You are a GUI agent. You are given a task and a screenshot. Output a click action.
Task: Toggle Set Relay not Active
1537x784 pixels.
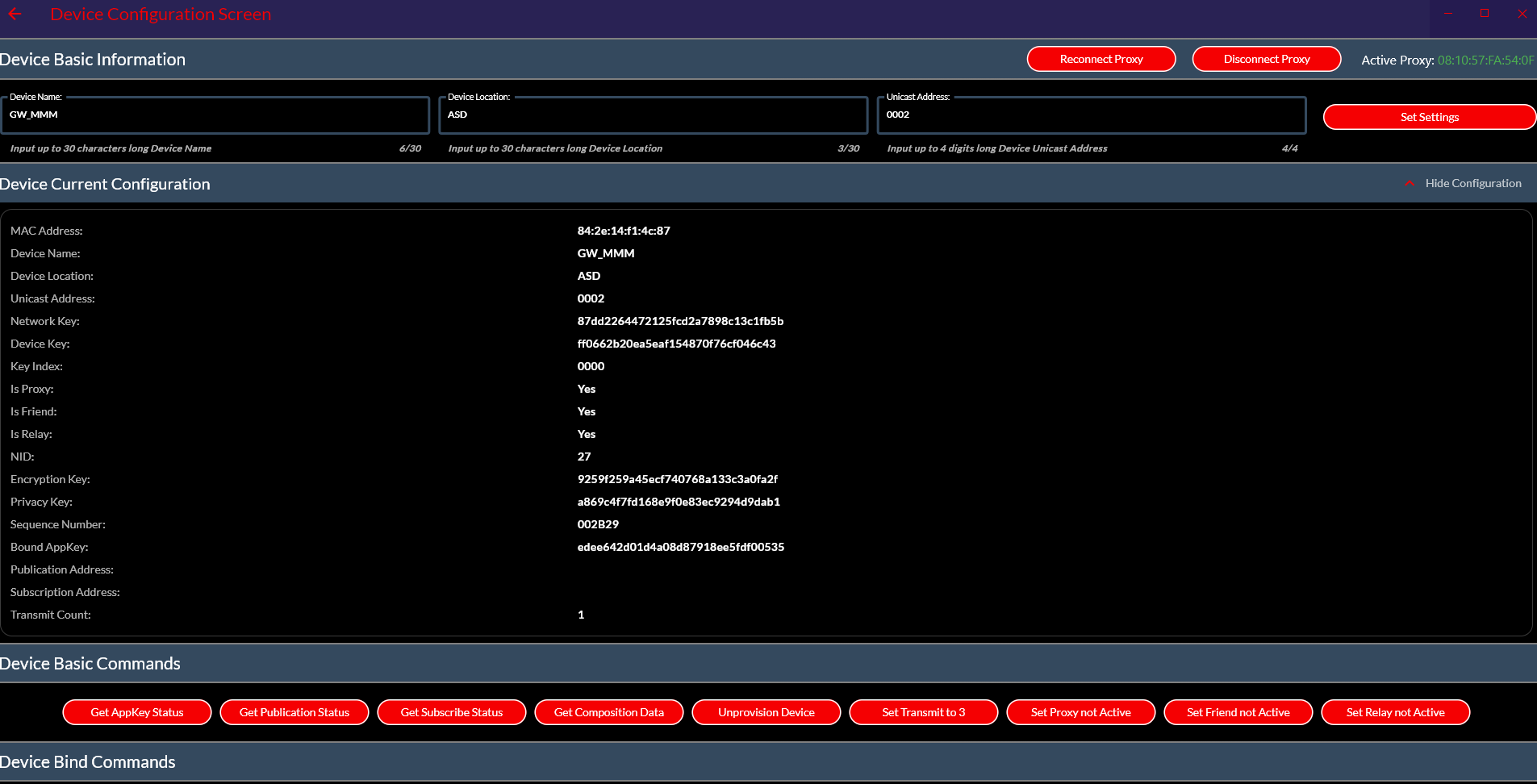click(x=1396, y=712)
